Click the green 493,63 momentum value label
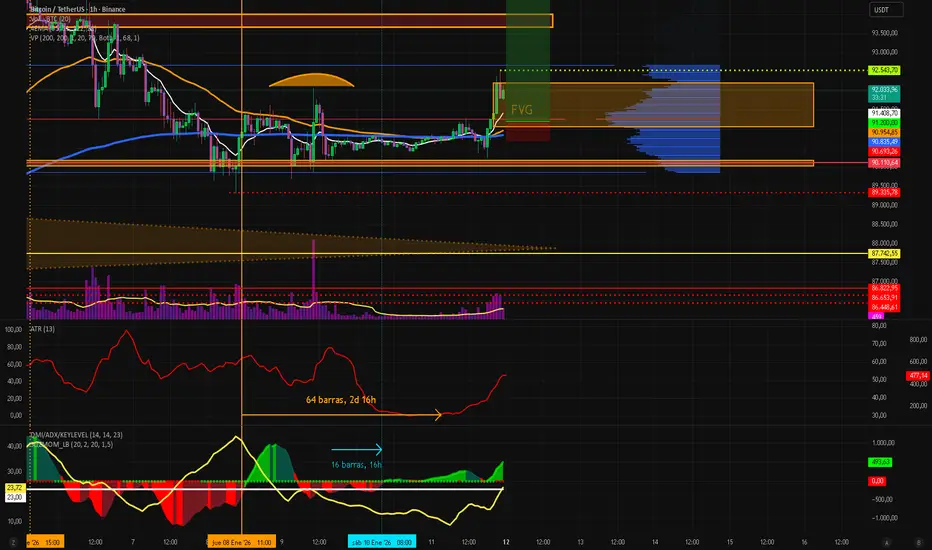The width and height of the screenshot is (932, 550). pos(880,462)
